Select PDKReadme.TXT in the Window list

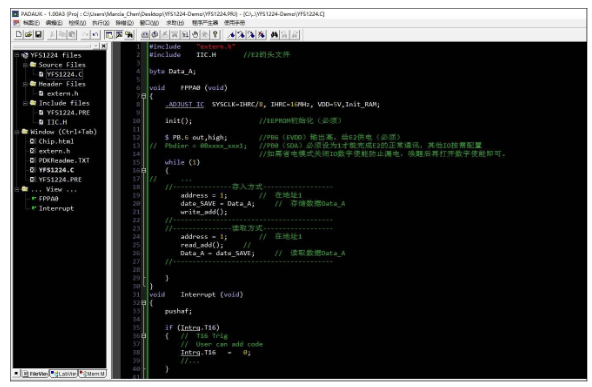[64, 160]
